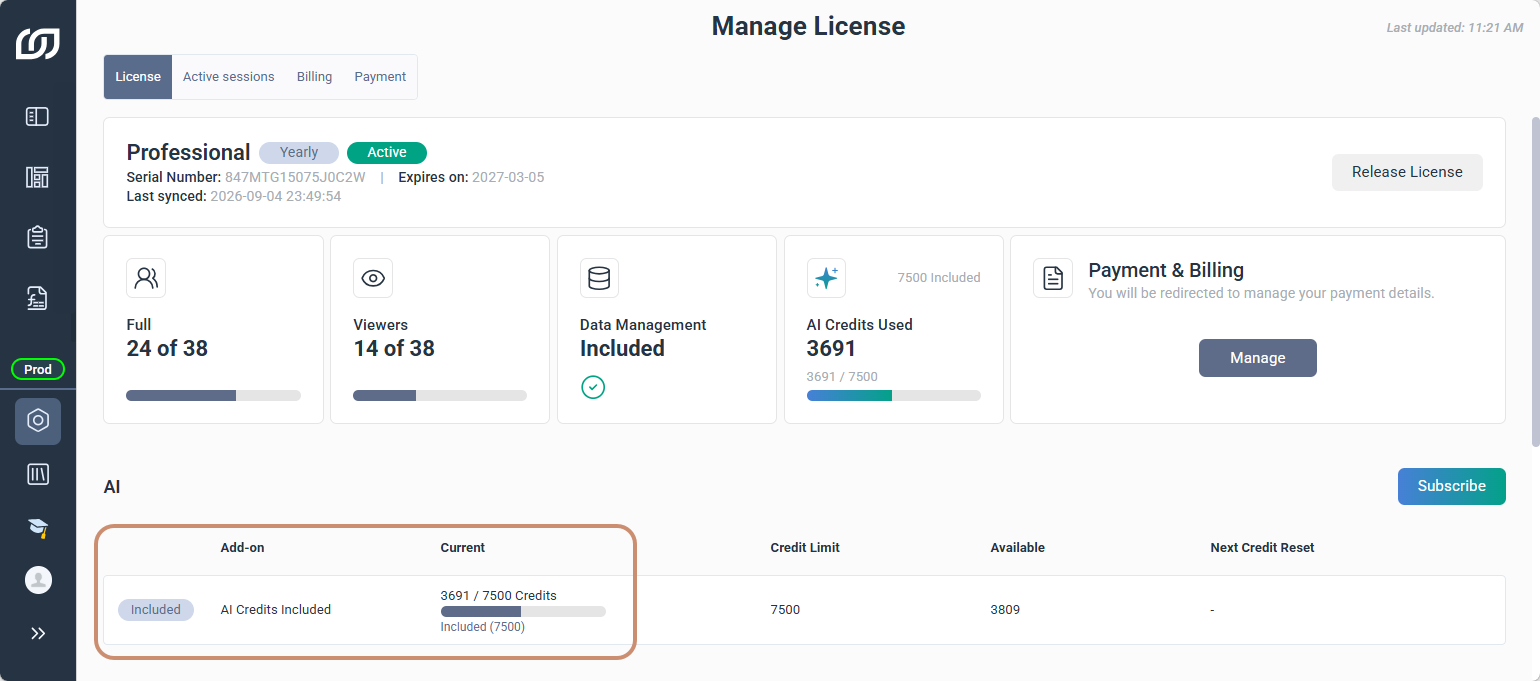Viewport: 1540px width, 681px height.
Task: Open the dashboards grid sidebar icon
Action: click(x=38, y=177)
